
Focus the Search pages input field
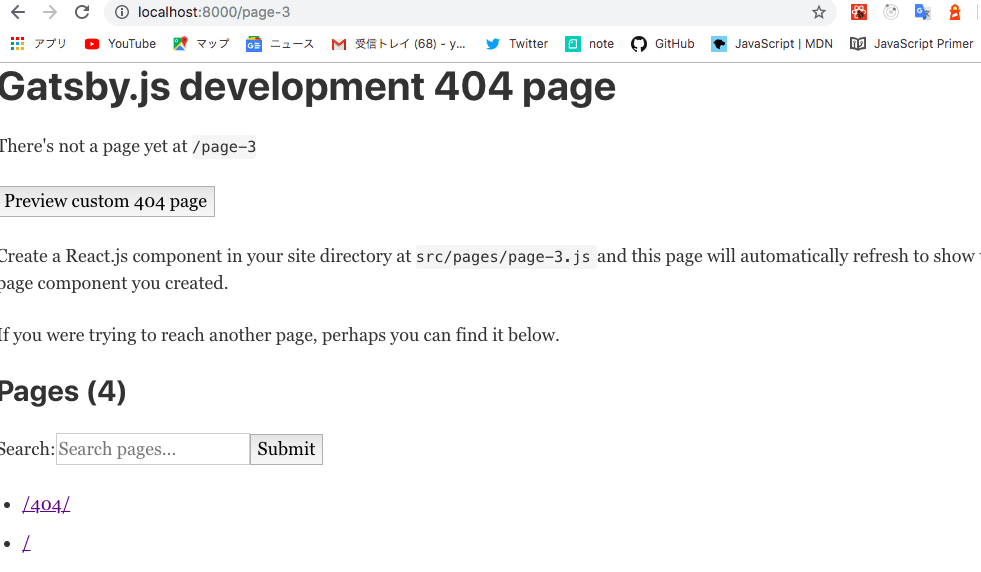[x=153, y=449]
